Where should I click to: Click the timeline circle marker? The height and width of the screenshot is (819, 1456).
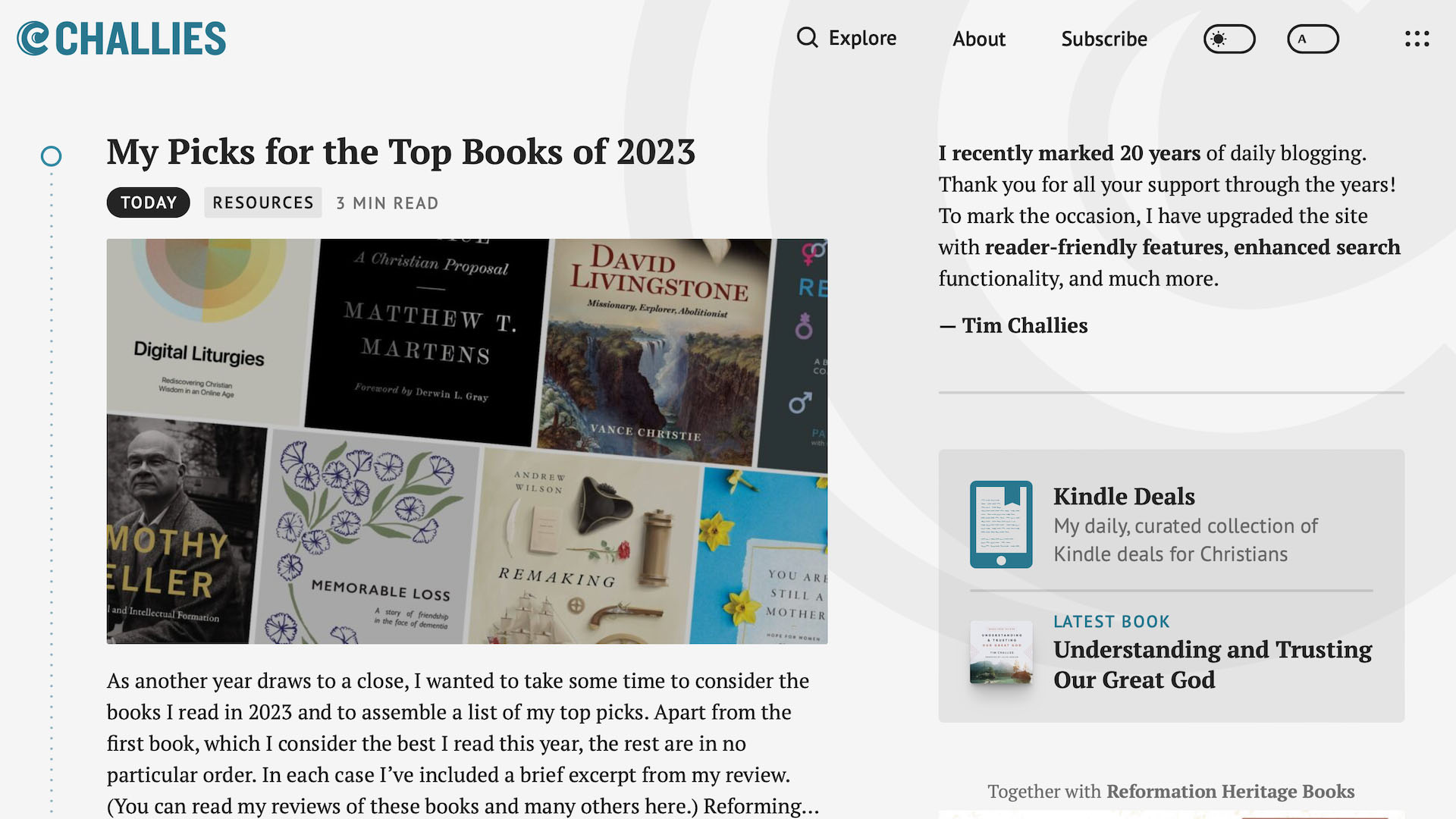(51, 156)
